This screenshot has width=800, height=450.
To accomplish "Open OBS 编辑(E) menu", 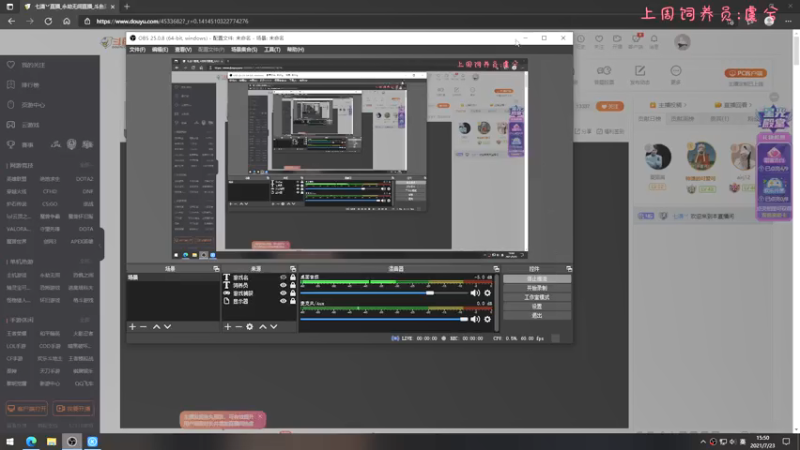I will point(160,49).
